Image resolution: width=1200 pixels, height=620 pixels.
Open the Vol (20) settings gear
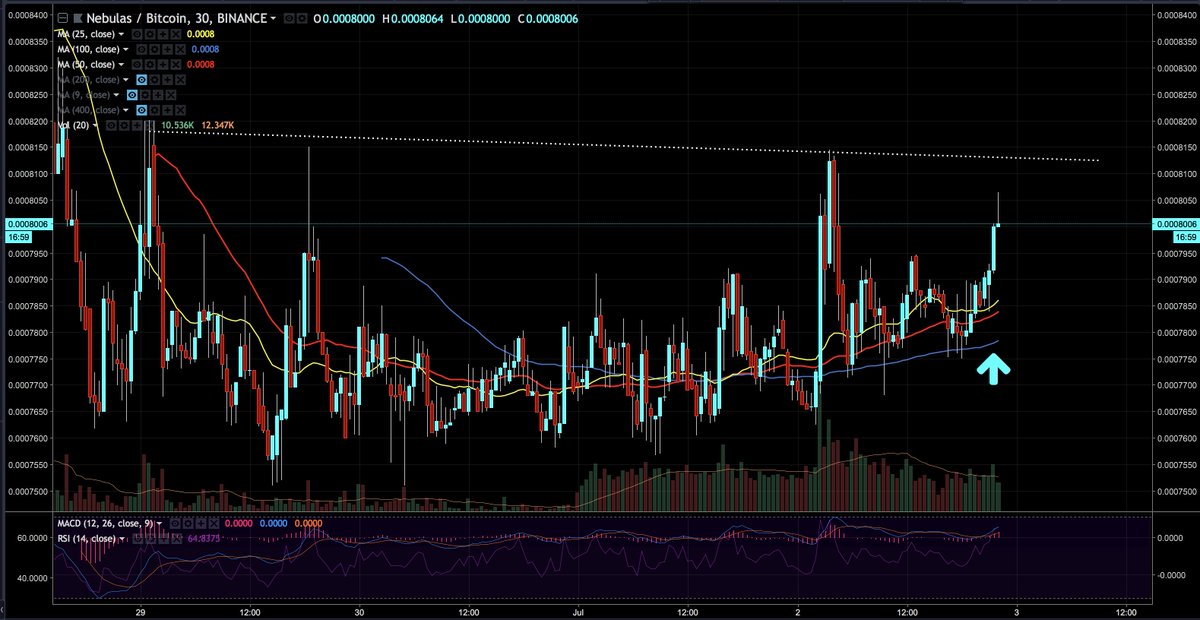point(125,125)
